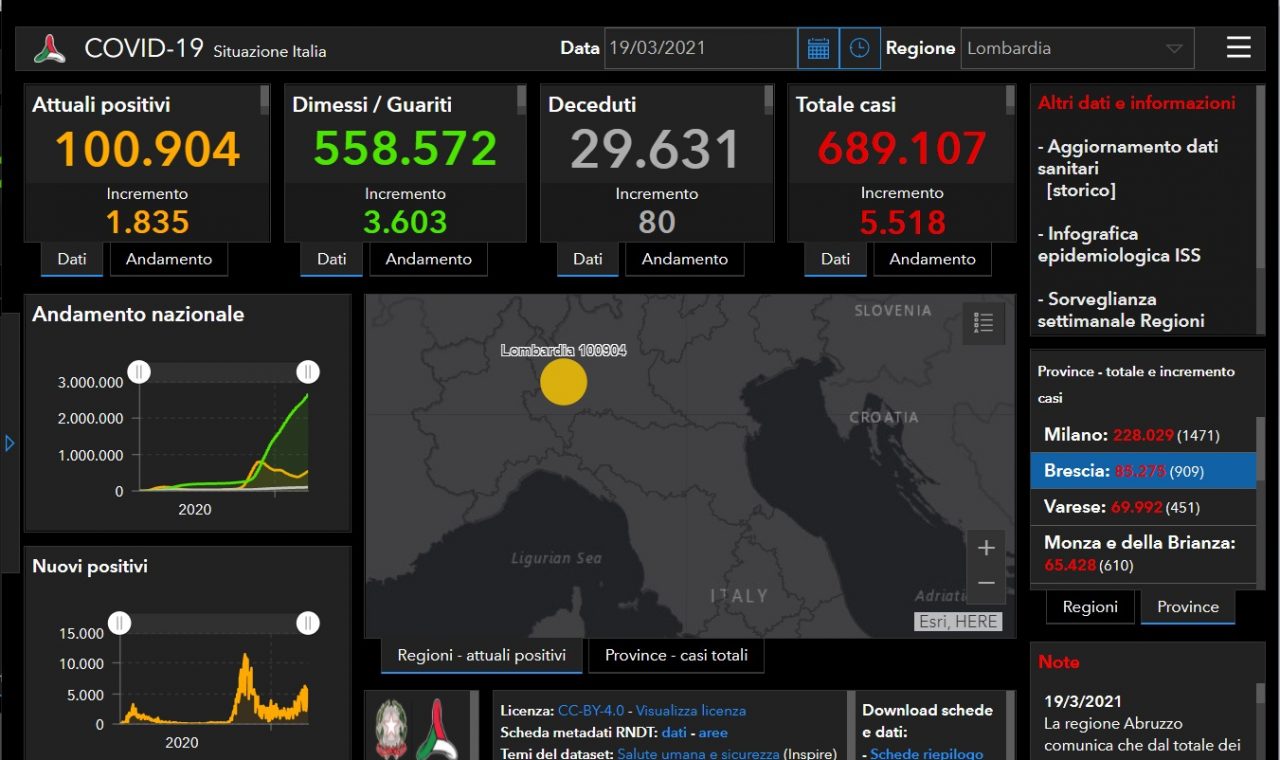Click right handle of Nuovi positivi slider

[x=308, y=623]
